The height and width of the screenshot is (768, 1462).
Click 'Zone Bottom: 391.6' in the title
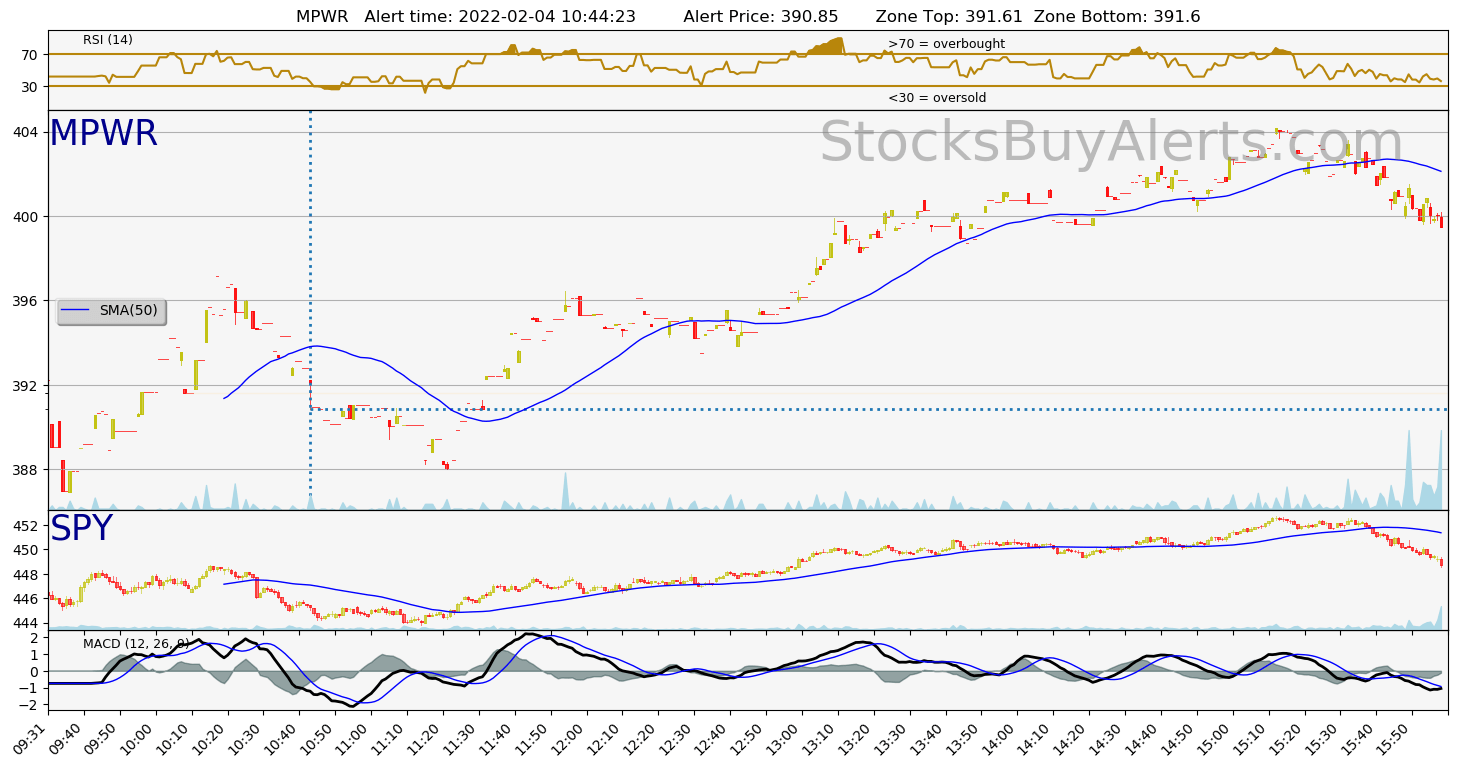pyautogui.click(x=1117, y=17)
